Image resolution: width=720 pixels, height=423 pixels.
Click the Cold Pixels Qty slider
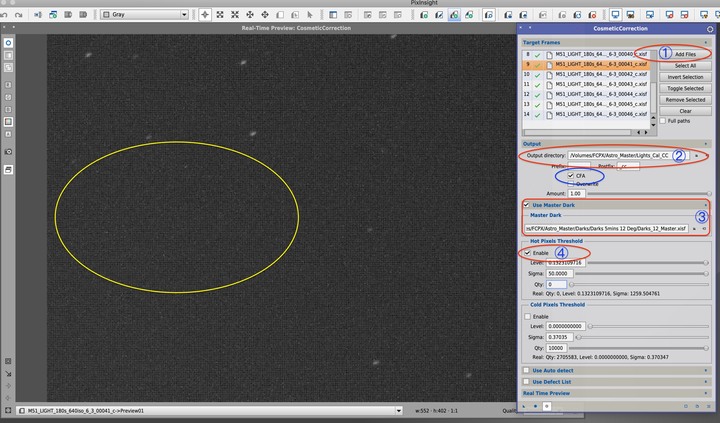coord(638,348)
